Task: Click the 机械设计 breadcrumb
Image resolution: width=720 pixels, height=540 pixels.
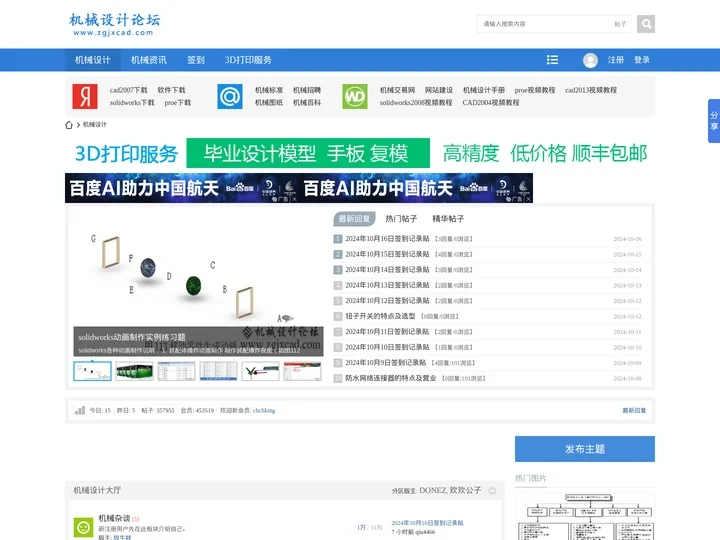Action: click(95, 124)
